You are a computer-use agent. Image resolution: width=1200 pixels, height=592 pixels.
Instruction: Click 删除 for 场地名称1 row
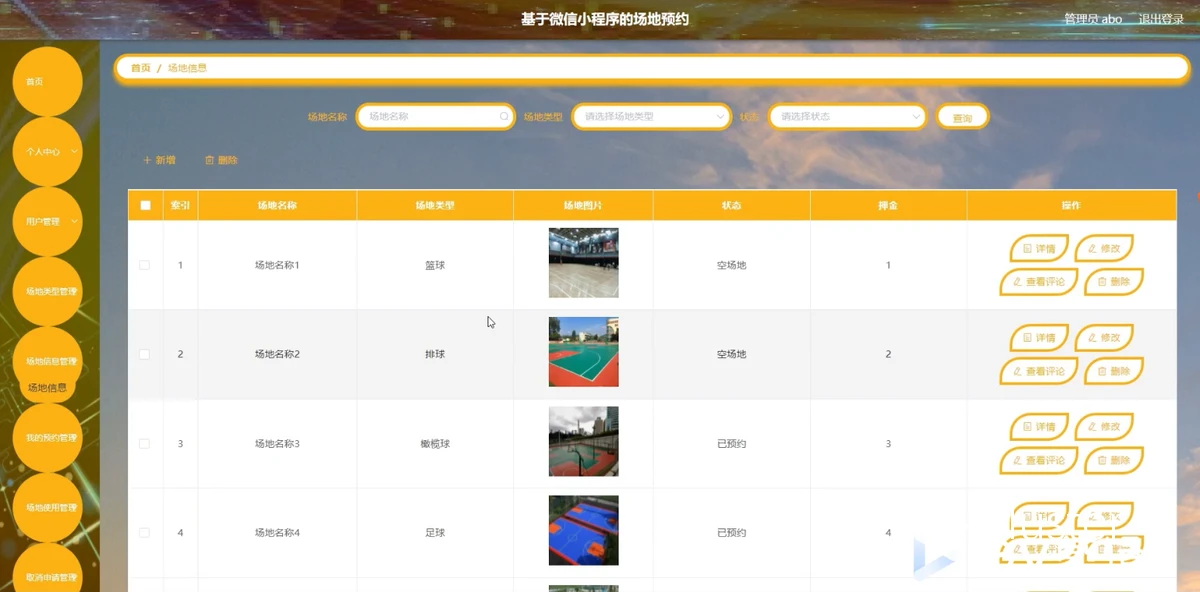coord(1114,282)
